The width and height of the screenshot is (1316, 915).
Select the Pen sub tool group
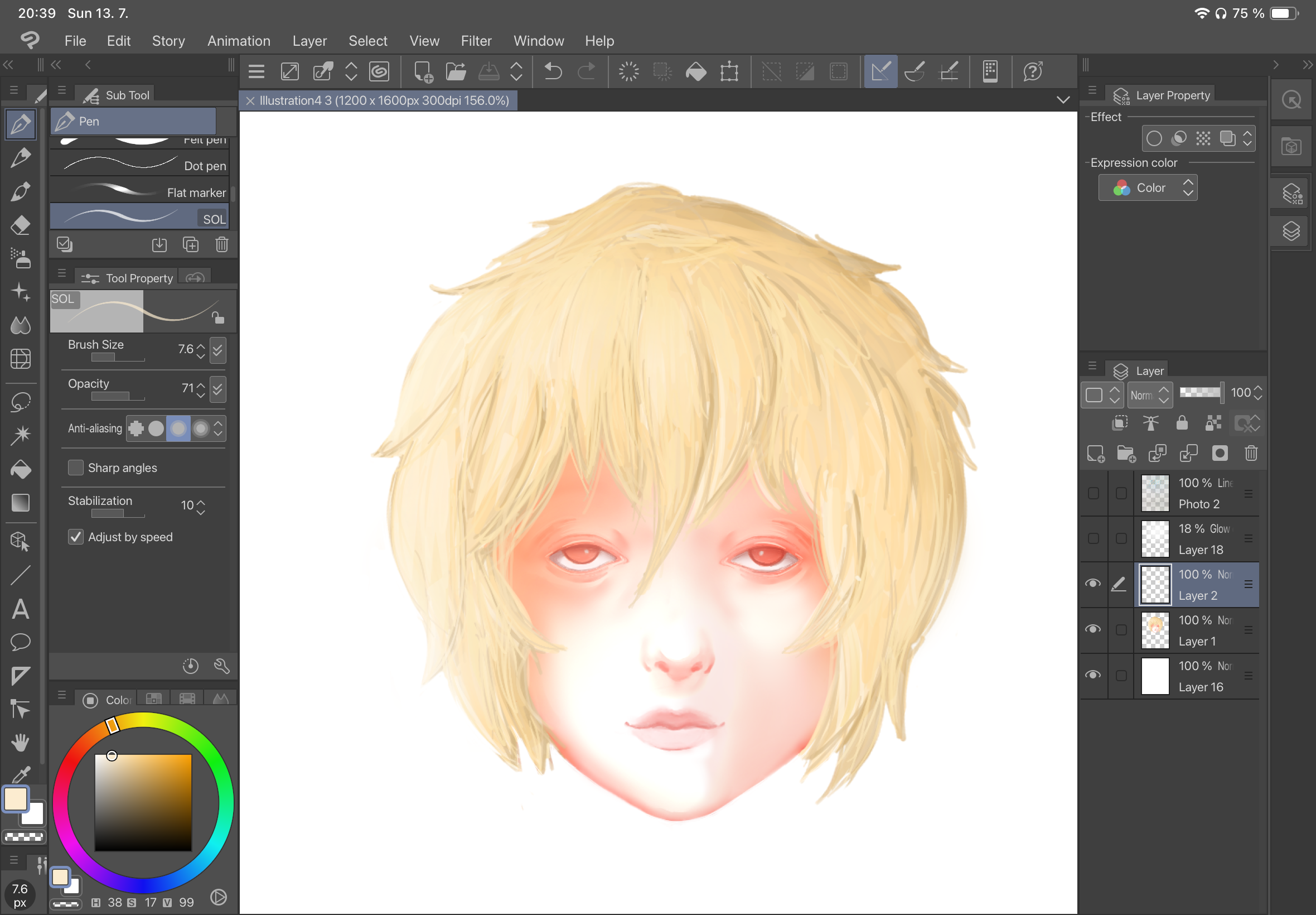click(x=133, y=121)
